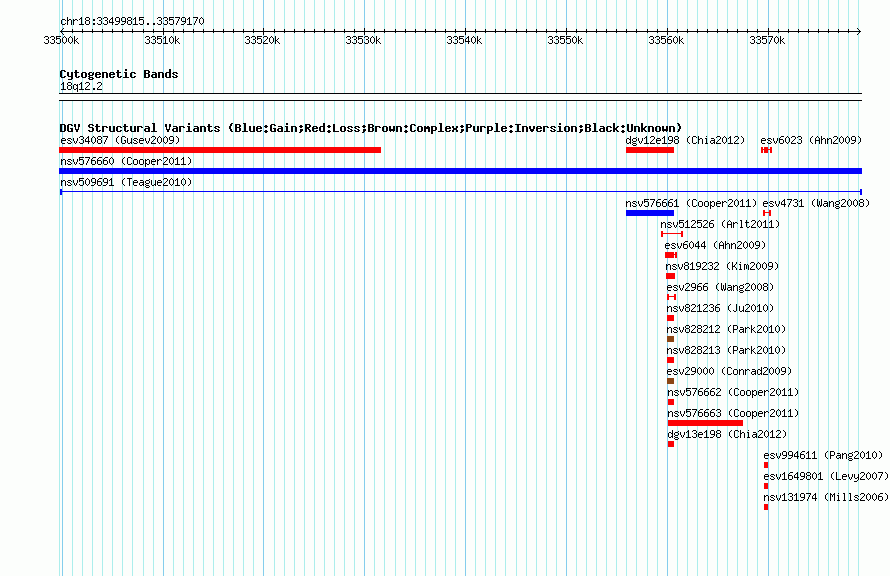The height and width of the screenshot is (576, 890).
Task: Open the esv1649801 (Levy2007) label
Action: click(x=826, y=476)
